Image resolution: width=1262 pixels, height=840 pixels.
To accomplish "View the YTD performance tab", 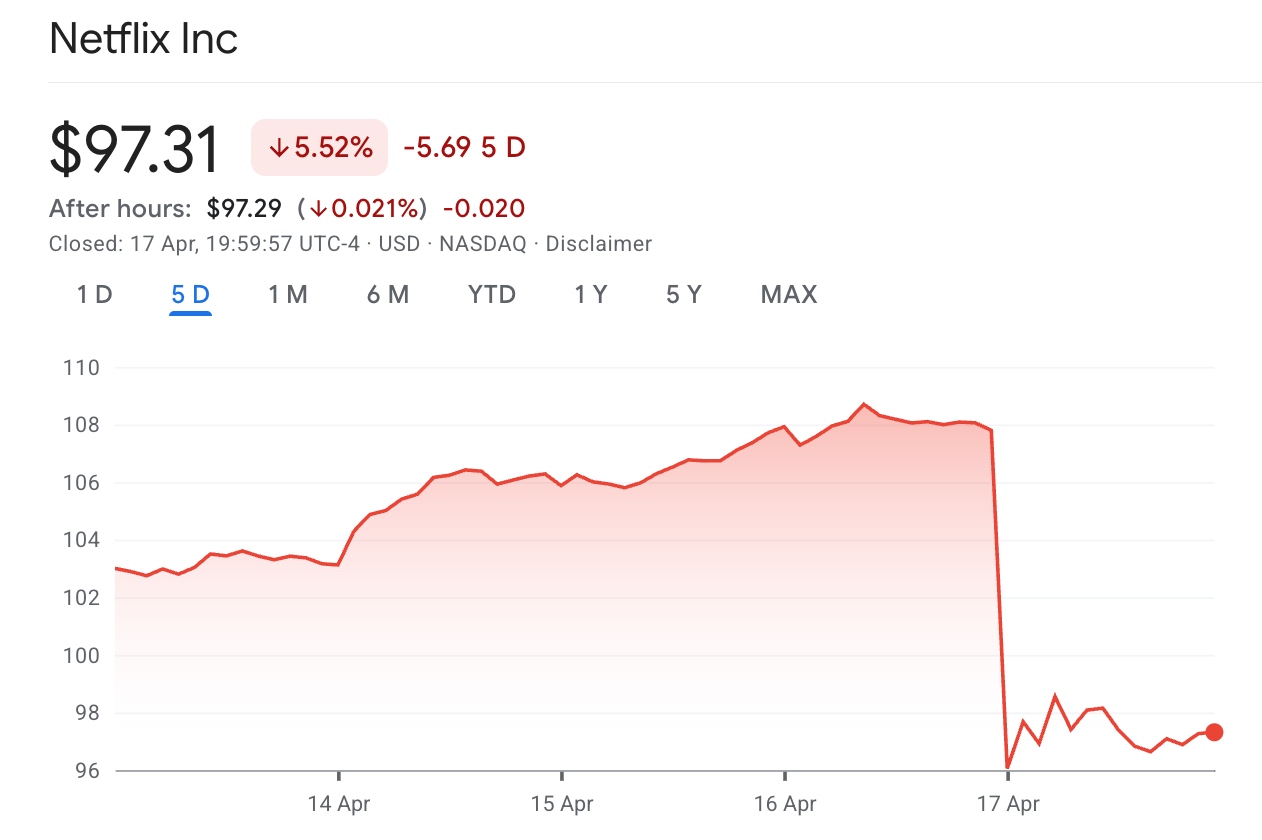I will (x=491, y=294).
